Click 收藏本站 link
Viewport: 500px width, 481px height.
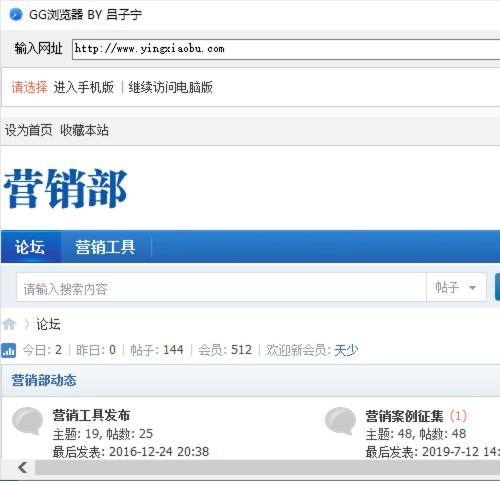(x=84, y=130)
